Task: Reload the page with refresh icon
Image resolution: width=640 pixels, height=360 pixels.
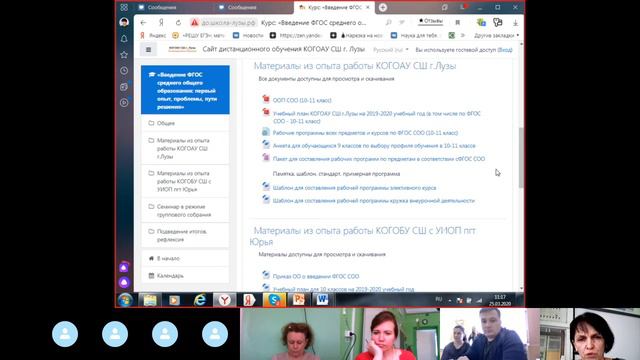Action: (178, 23)
